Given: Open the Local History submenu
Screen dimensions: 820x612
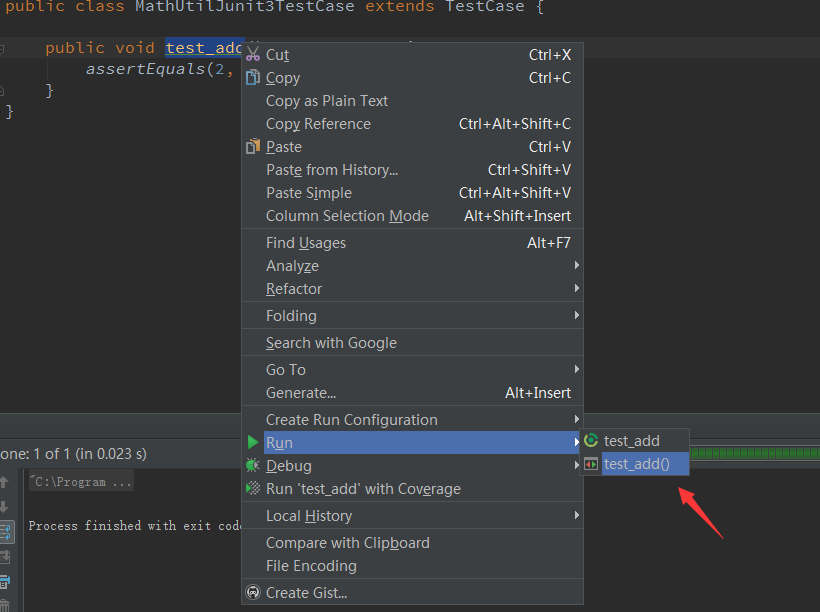Looking at the screenshot, I should [x=412, y=516].
